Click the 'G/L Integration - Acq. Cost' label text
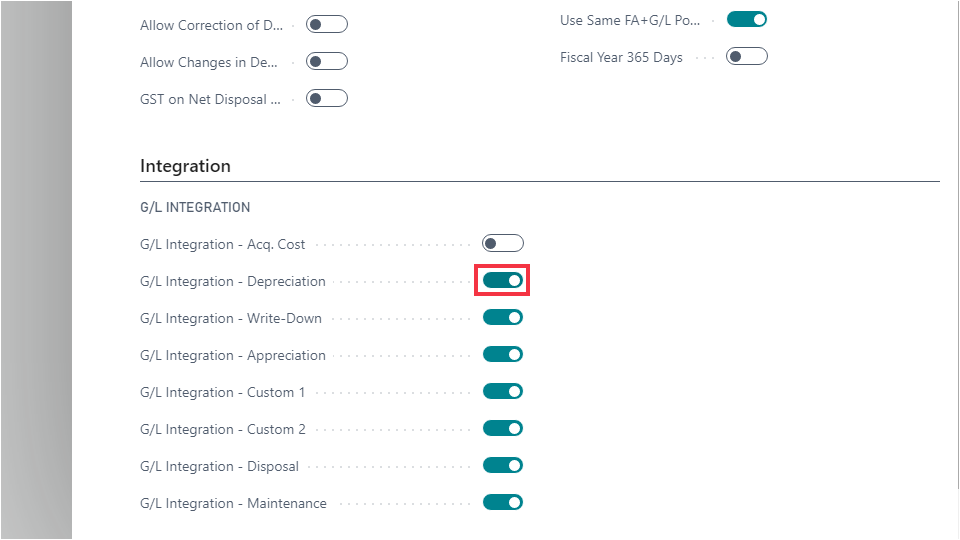This screenshot has height=540, width=960. [223, 244]
